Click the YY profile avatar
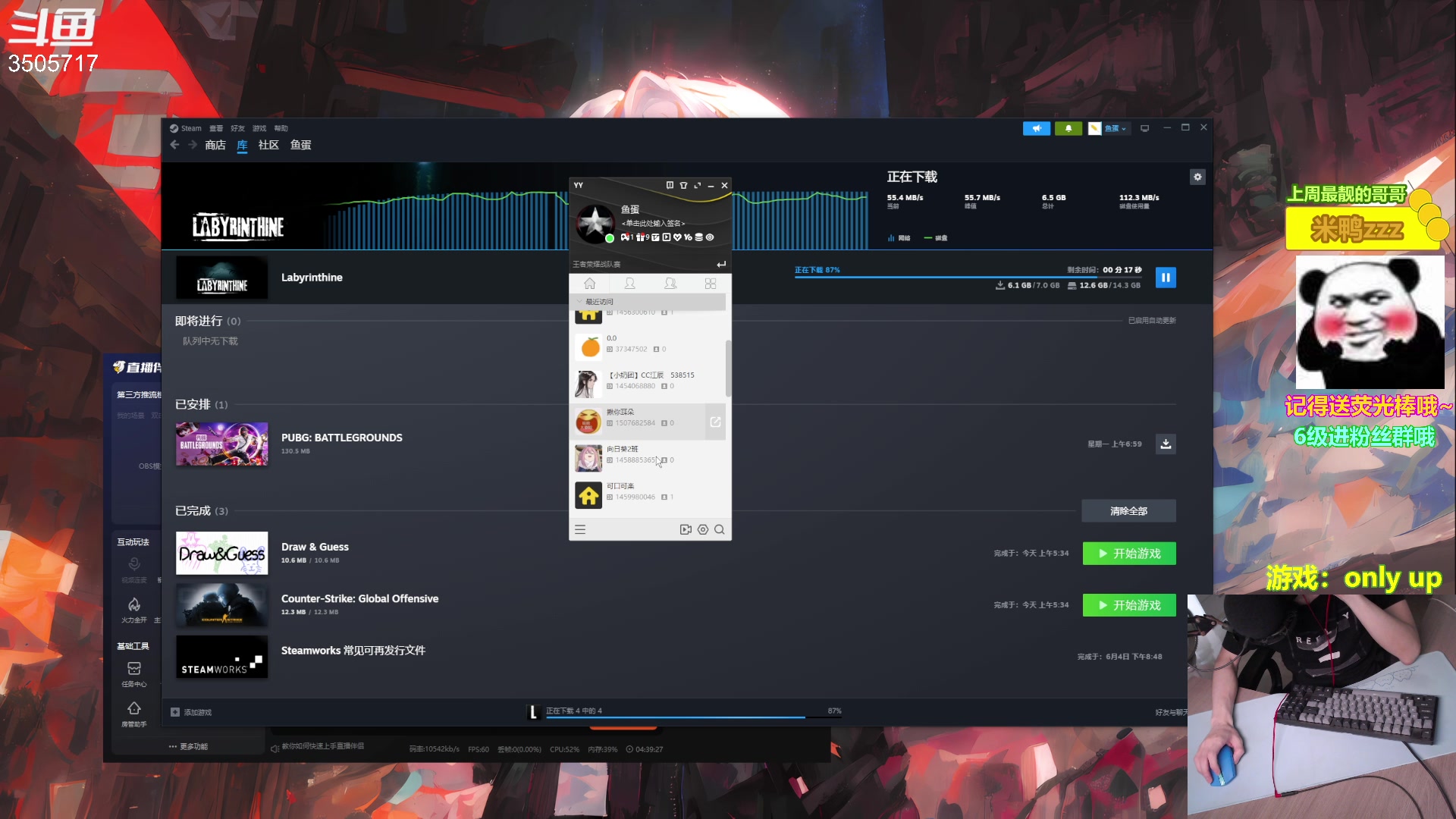This screenshot has height=819, width=1456. point(595,223)
